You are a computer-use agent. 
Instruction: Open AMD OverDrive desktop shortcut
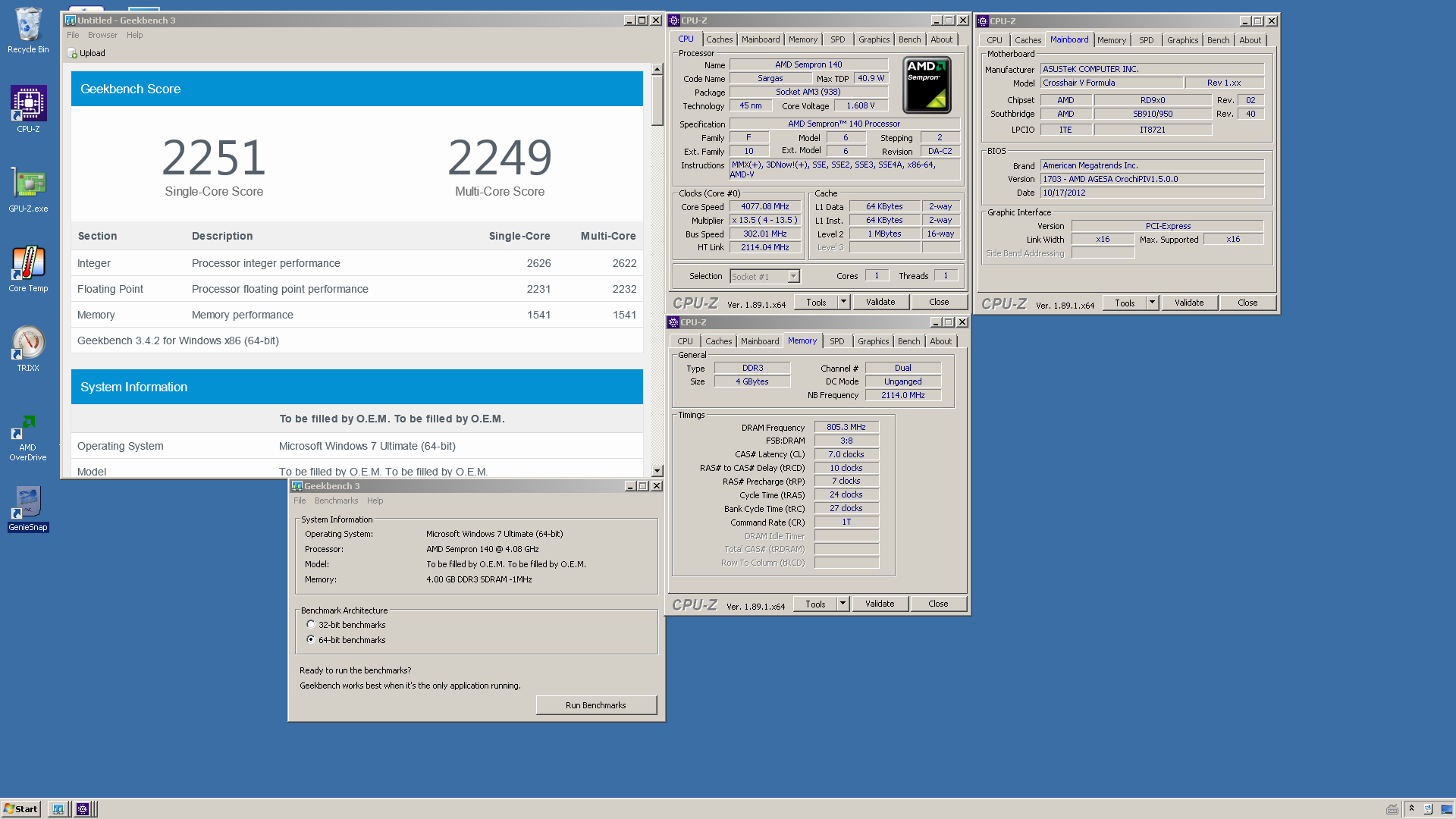point(28,438)
